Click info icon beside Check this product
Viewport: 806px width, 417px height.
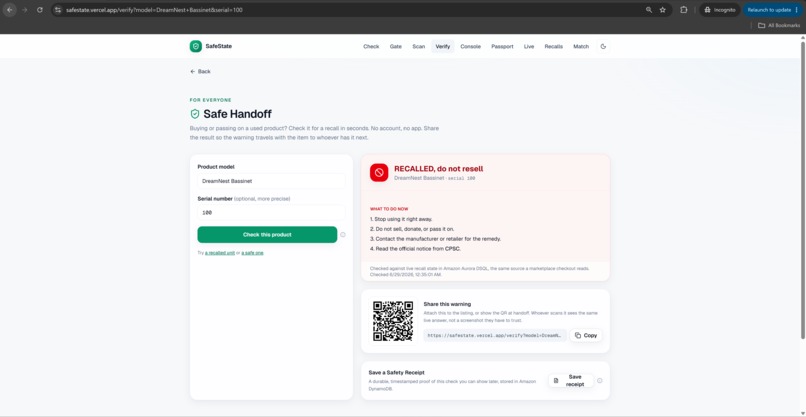[343, 234]
